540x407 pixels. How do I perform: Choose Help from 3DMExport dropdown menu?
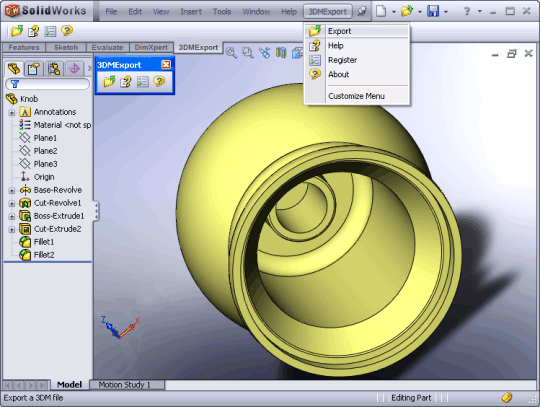(357, 45)
